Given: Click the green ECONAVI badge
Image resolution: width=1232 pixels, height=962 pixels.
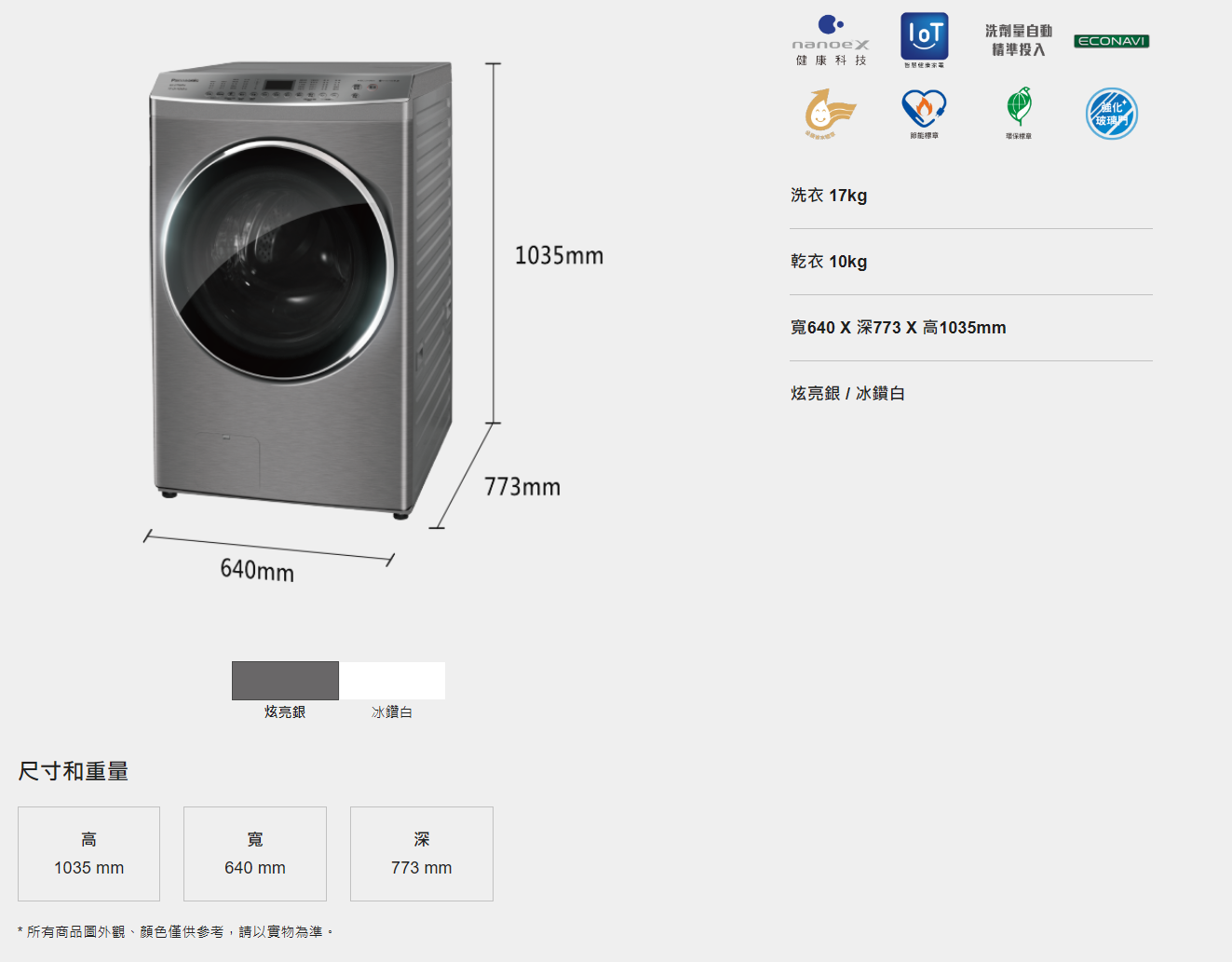Looking at the screenshot, I should (x=1111, y=41).
